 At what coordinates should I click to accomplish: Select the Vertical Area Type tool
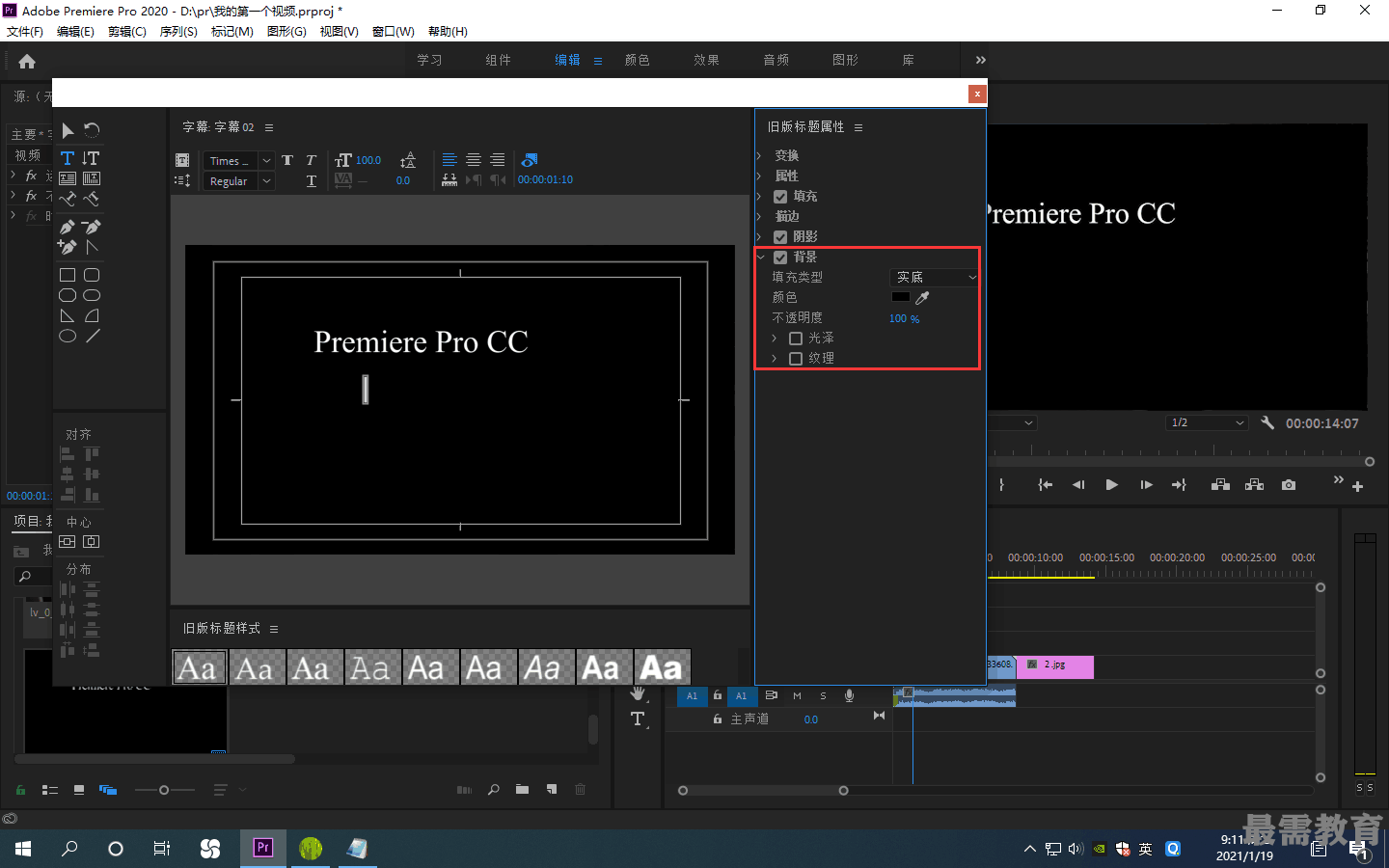point(92,178)
